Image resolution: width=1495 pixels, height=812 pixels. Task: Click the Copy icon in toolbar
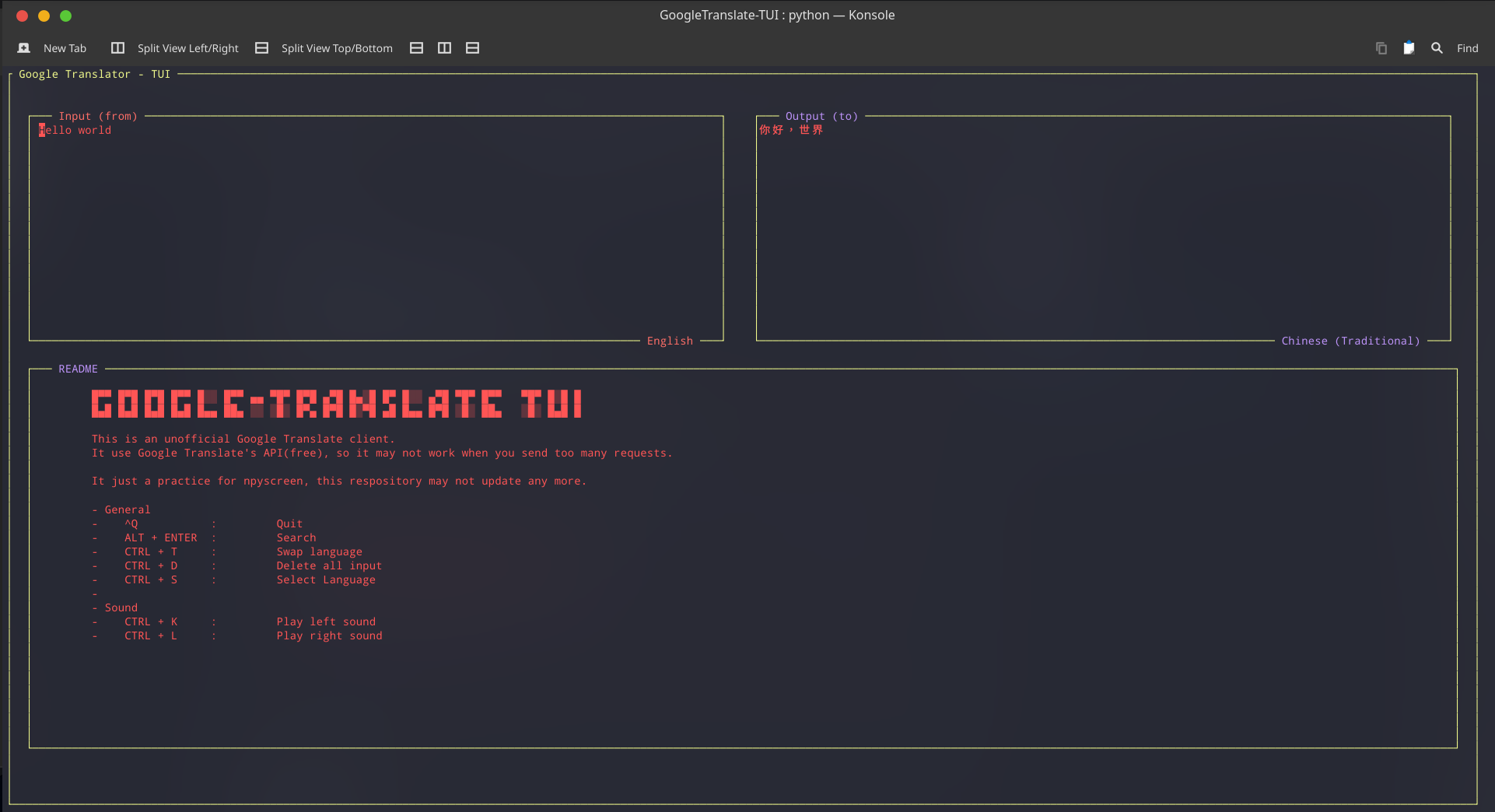(x=1381, y=48)
